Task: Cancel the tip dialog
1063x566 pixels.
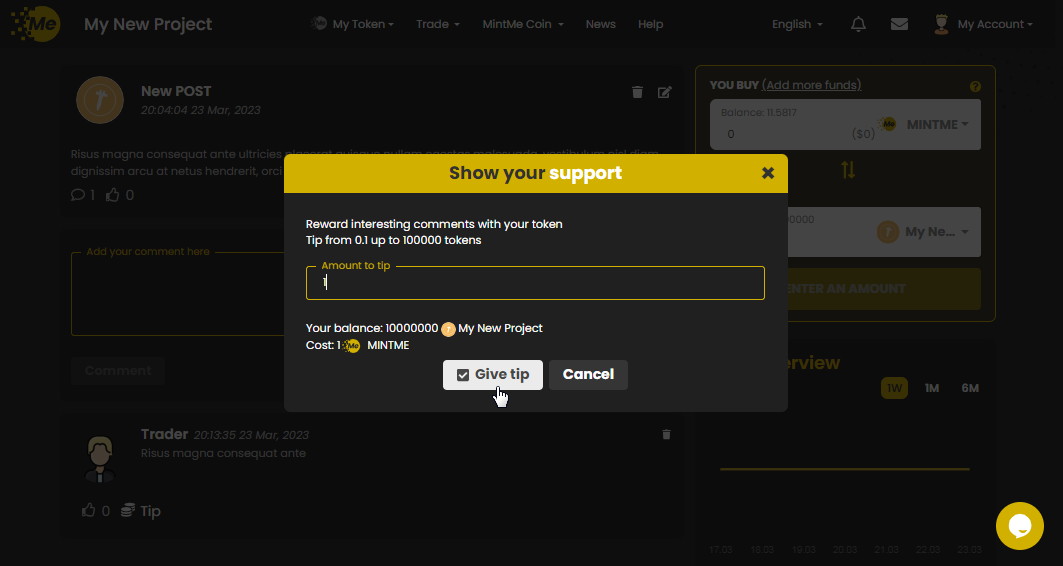Action: [x=588, y=375]
